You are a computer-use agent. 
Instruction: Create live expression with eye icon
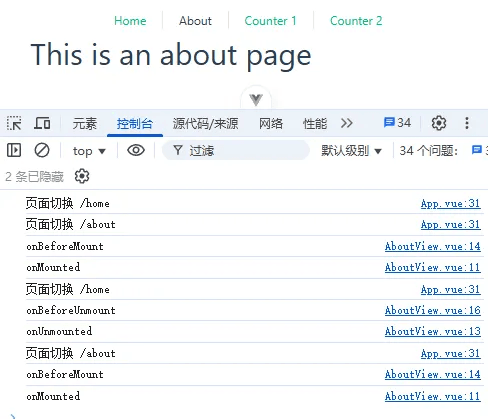tap(136, 150)
